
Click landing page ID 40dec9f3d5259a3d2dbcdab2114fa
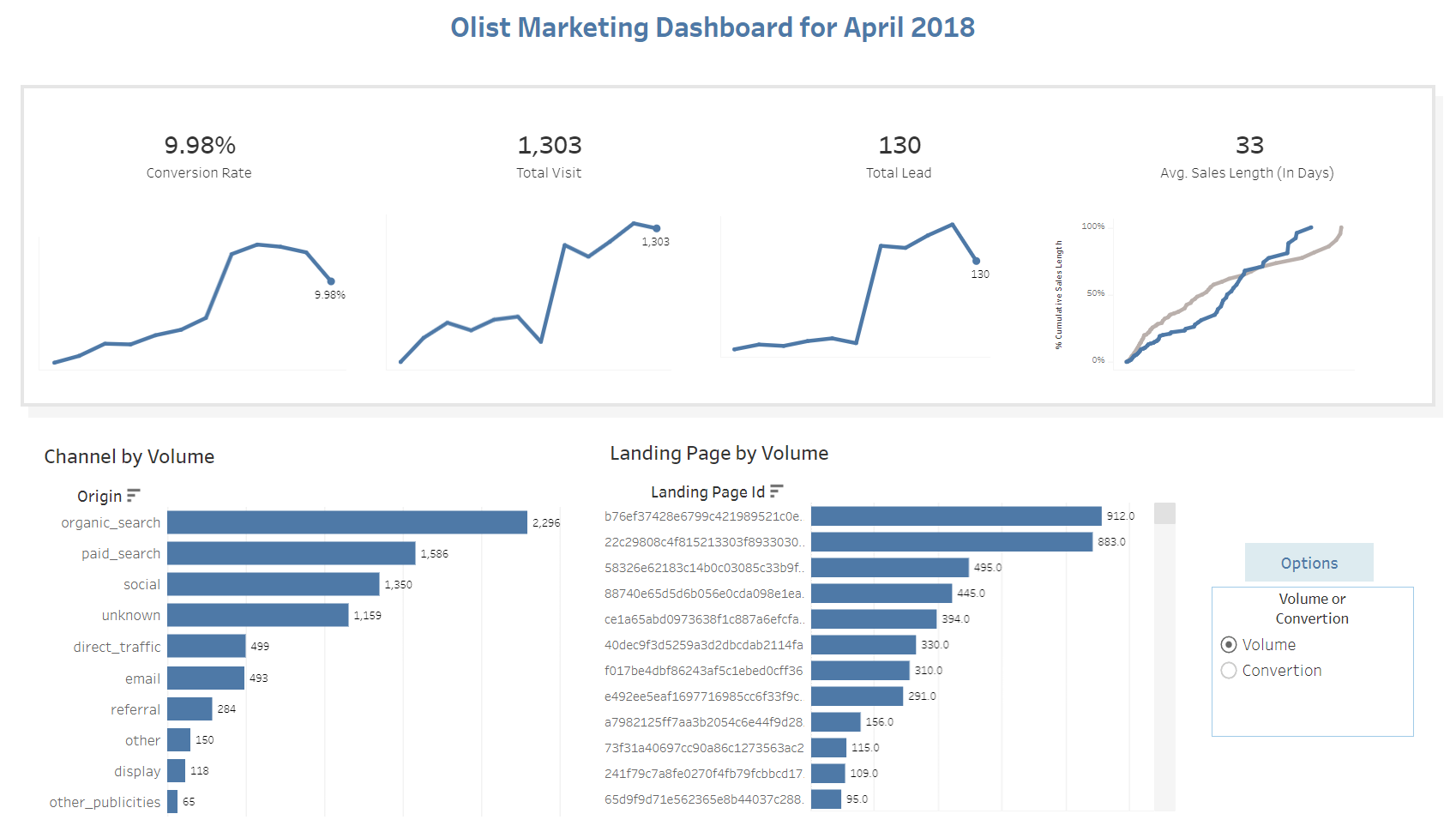pyautogui.click(x=704, y=644)
